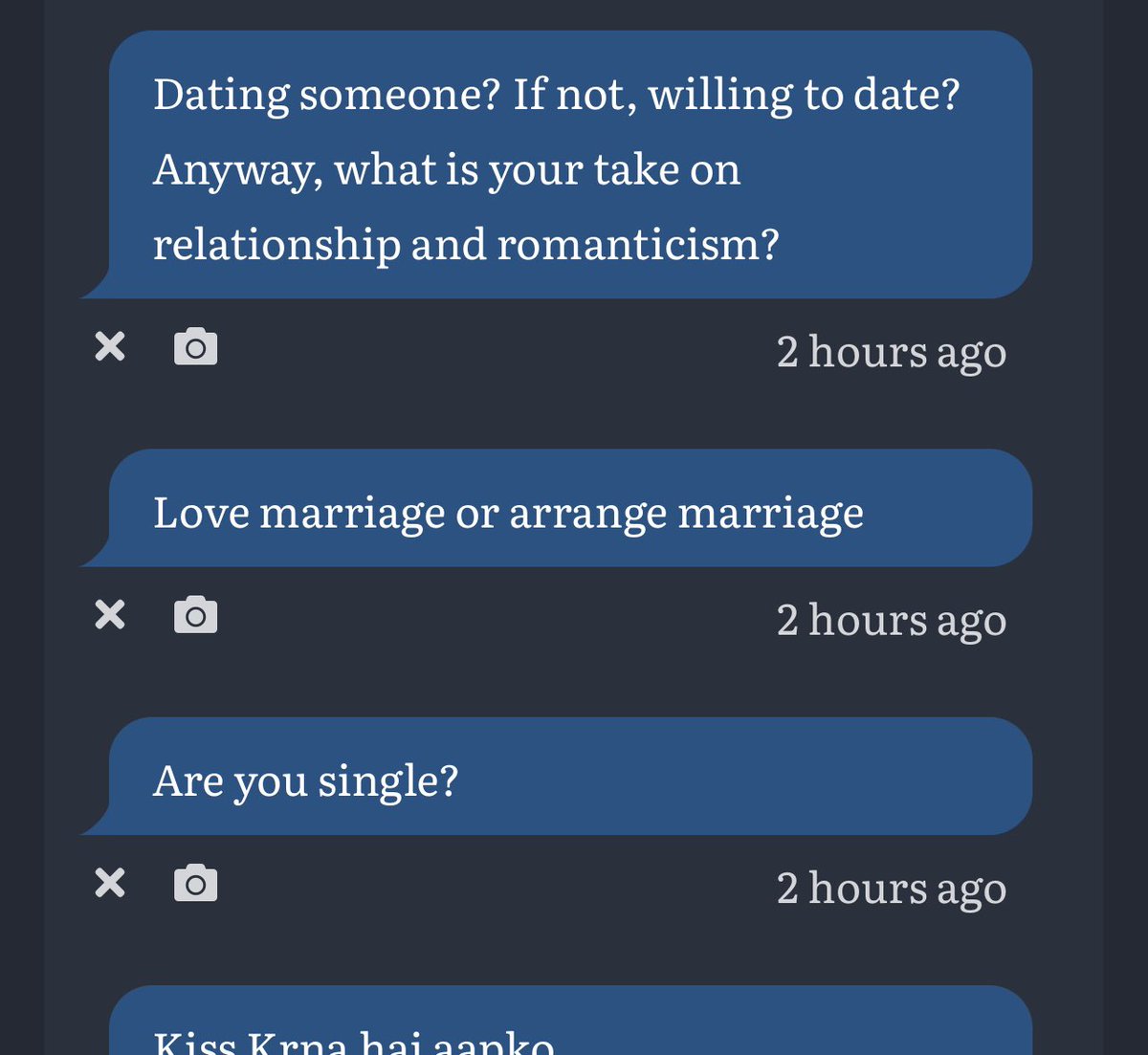
Task: Click the line "Anyway, what is your take on"
Action: coord(447,170)
